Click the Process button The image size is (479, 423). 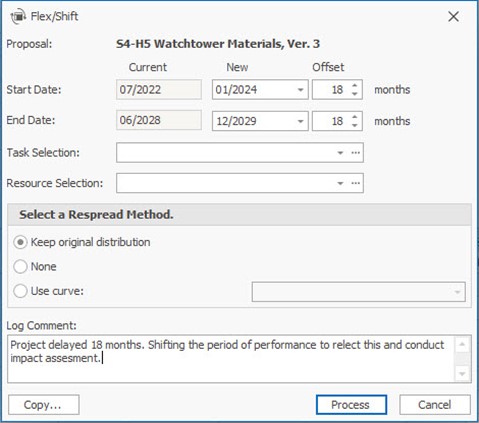pyautogui.click(x=351, y=405)
